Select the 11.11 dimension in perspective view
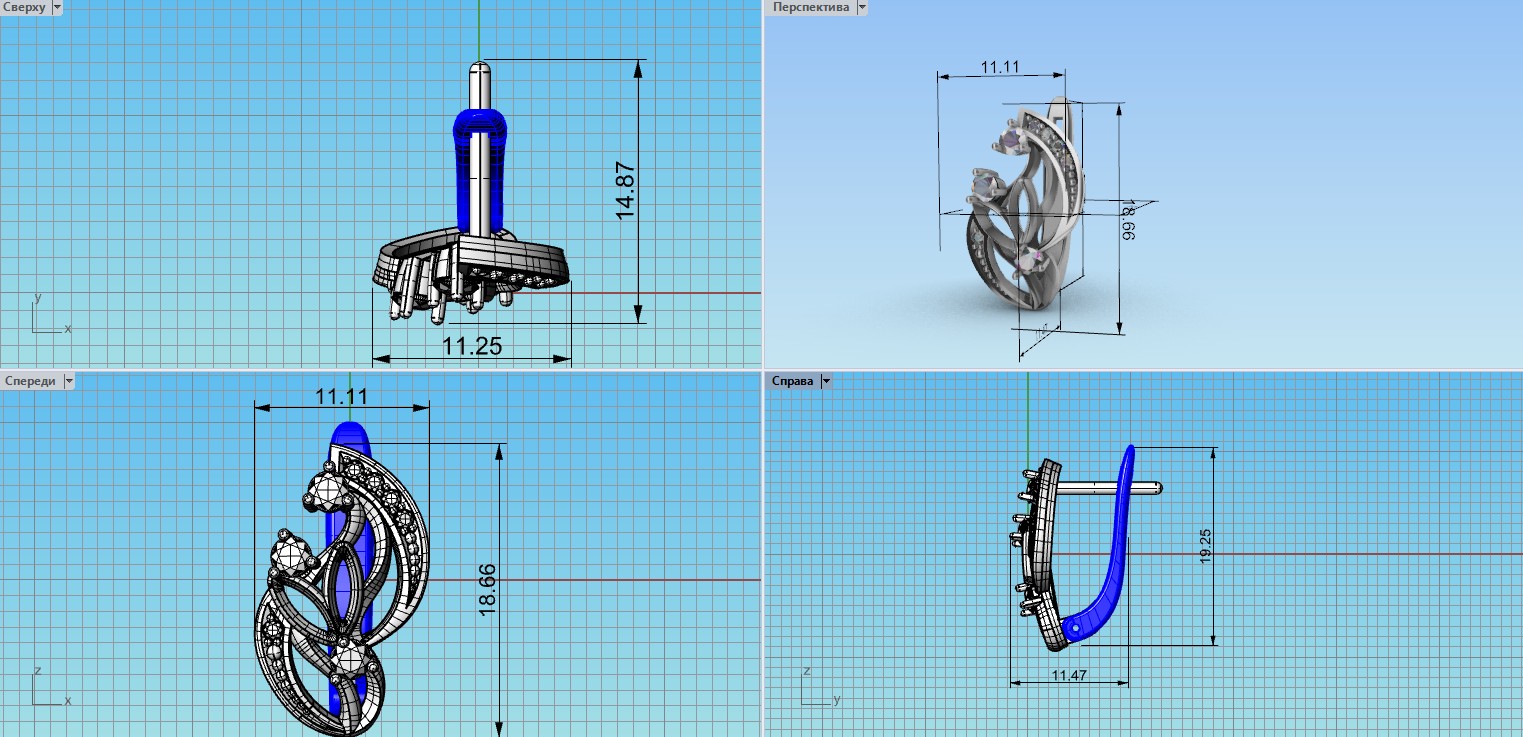This screenshot has width=1523, height=737. 999,67
